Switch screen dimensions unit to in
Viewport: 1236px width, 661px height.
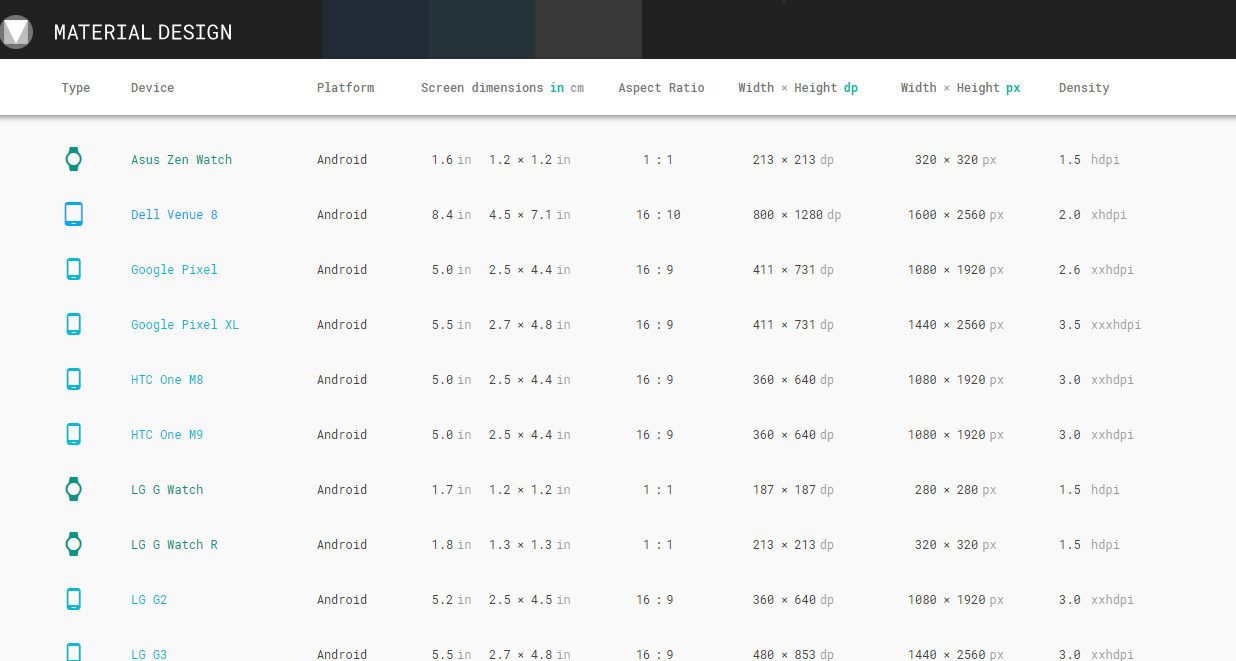[557, 88]
